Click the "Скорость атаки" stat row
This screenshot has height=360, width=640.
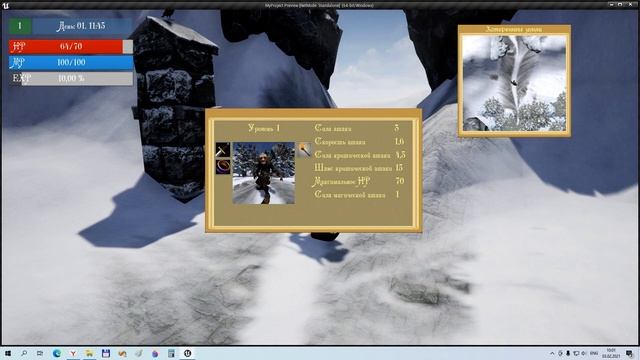point(360,141)
